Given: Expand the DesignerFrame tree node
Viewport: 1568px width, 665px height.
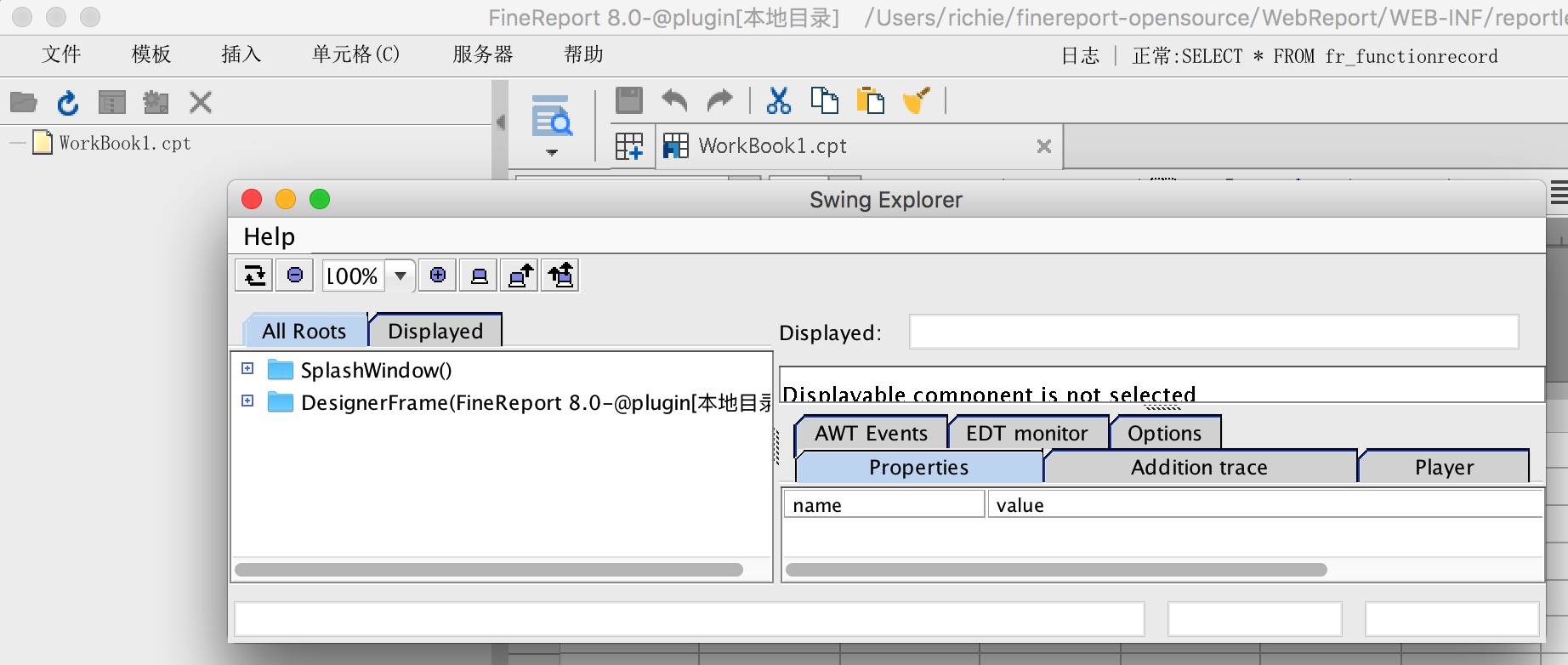Looking at the screenshot, I should click(247, 401).
